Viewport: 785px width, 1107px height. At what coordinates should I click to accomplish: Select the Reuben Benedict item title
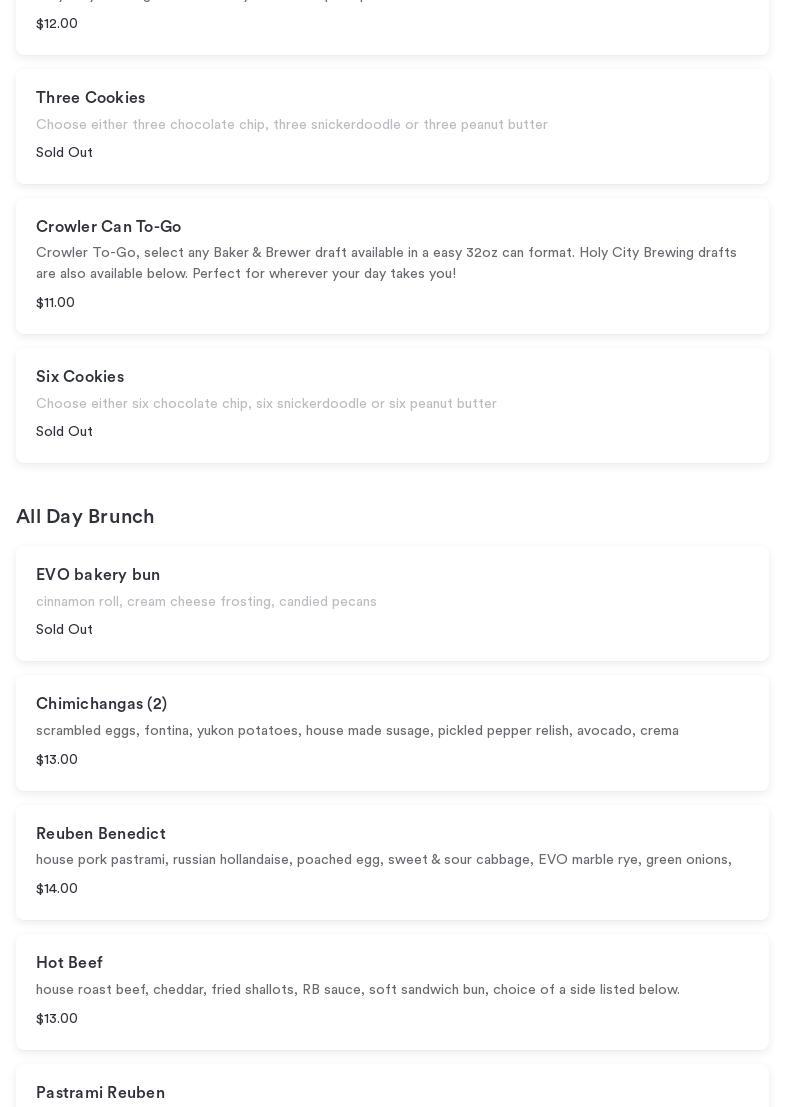101,834
